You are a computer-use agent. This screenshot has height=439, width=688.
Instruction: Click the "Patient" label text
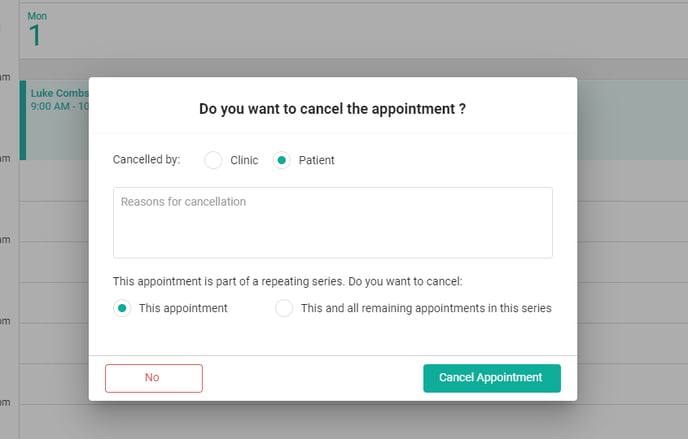(x=316, y=160)
